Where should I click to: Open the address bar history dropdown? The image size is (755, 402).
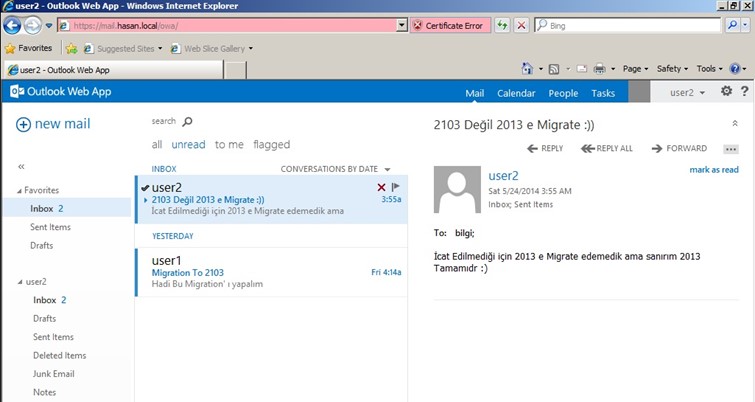click(402, 26)
